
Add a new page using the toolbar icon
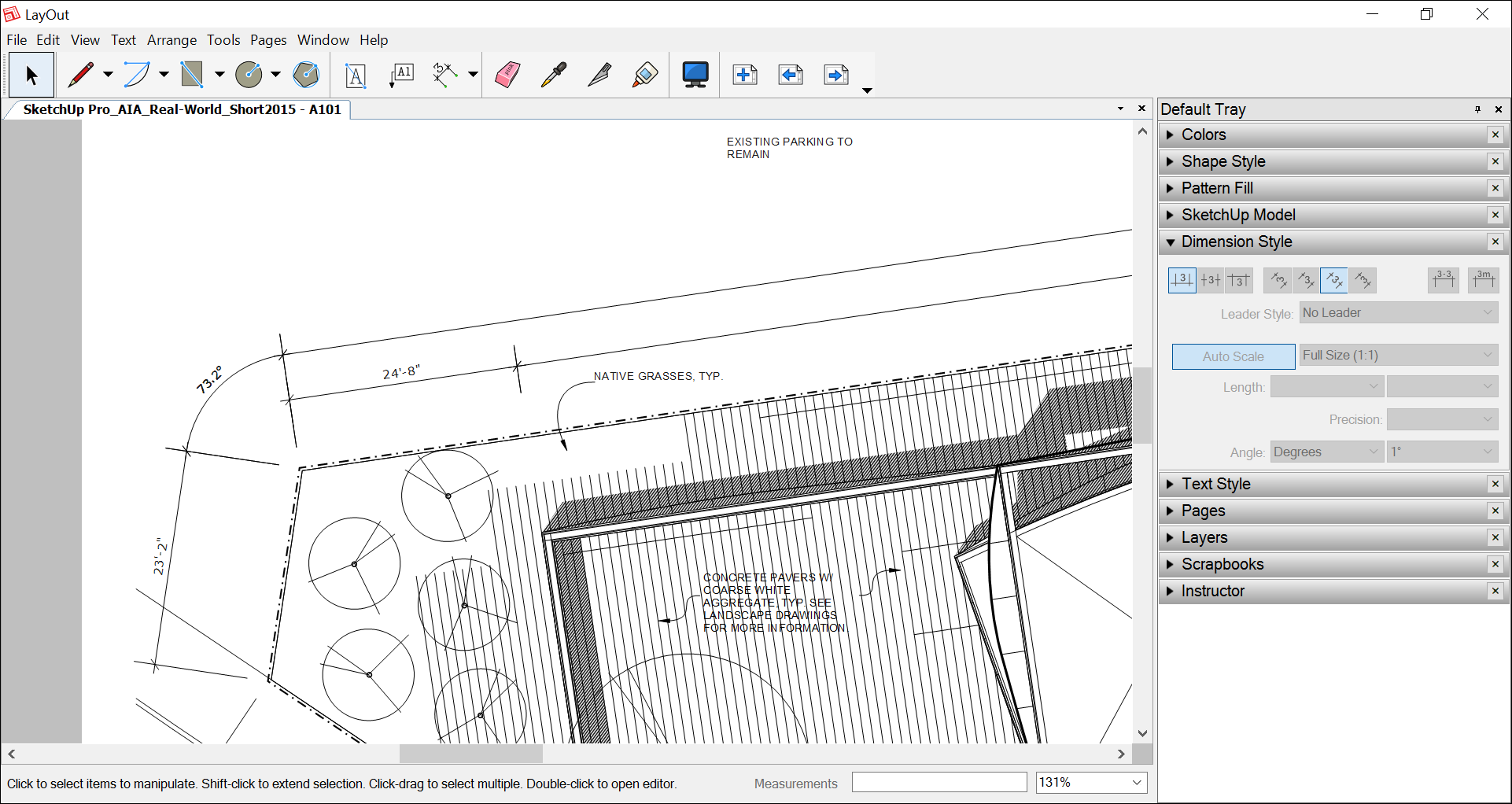coord(744,75)
